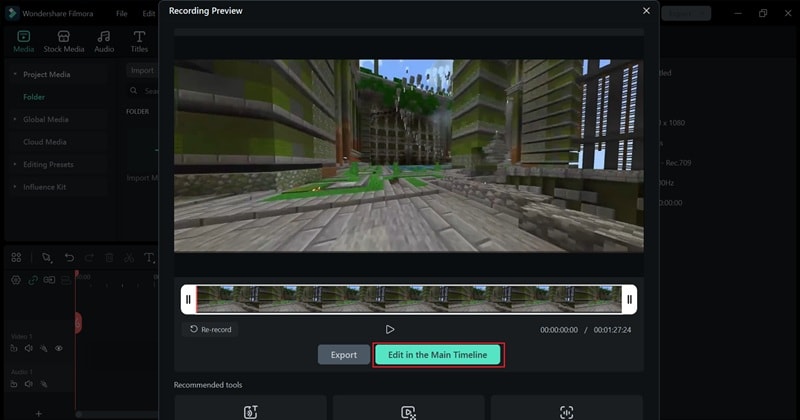Click the Text tool icon in timeline toolbar

149,258
